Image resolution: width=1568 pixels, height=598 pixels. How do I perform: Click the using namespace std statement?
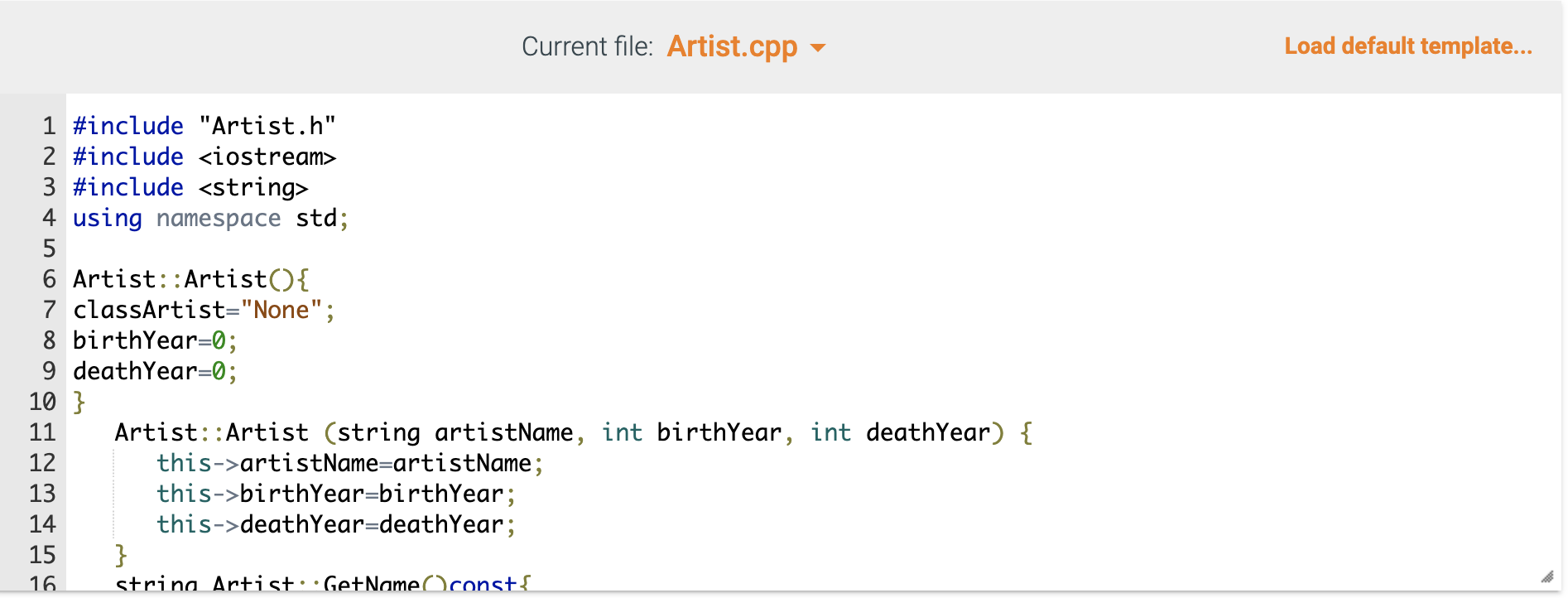207,218
